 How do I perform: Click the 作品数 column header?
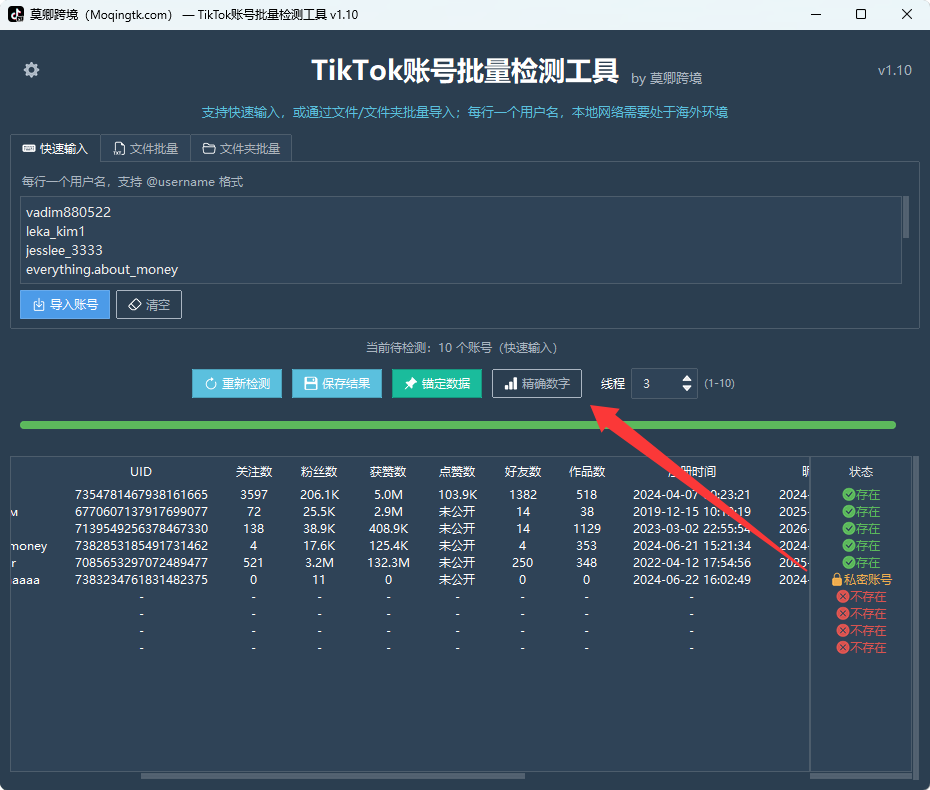[x=587, y=472]
